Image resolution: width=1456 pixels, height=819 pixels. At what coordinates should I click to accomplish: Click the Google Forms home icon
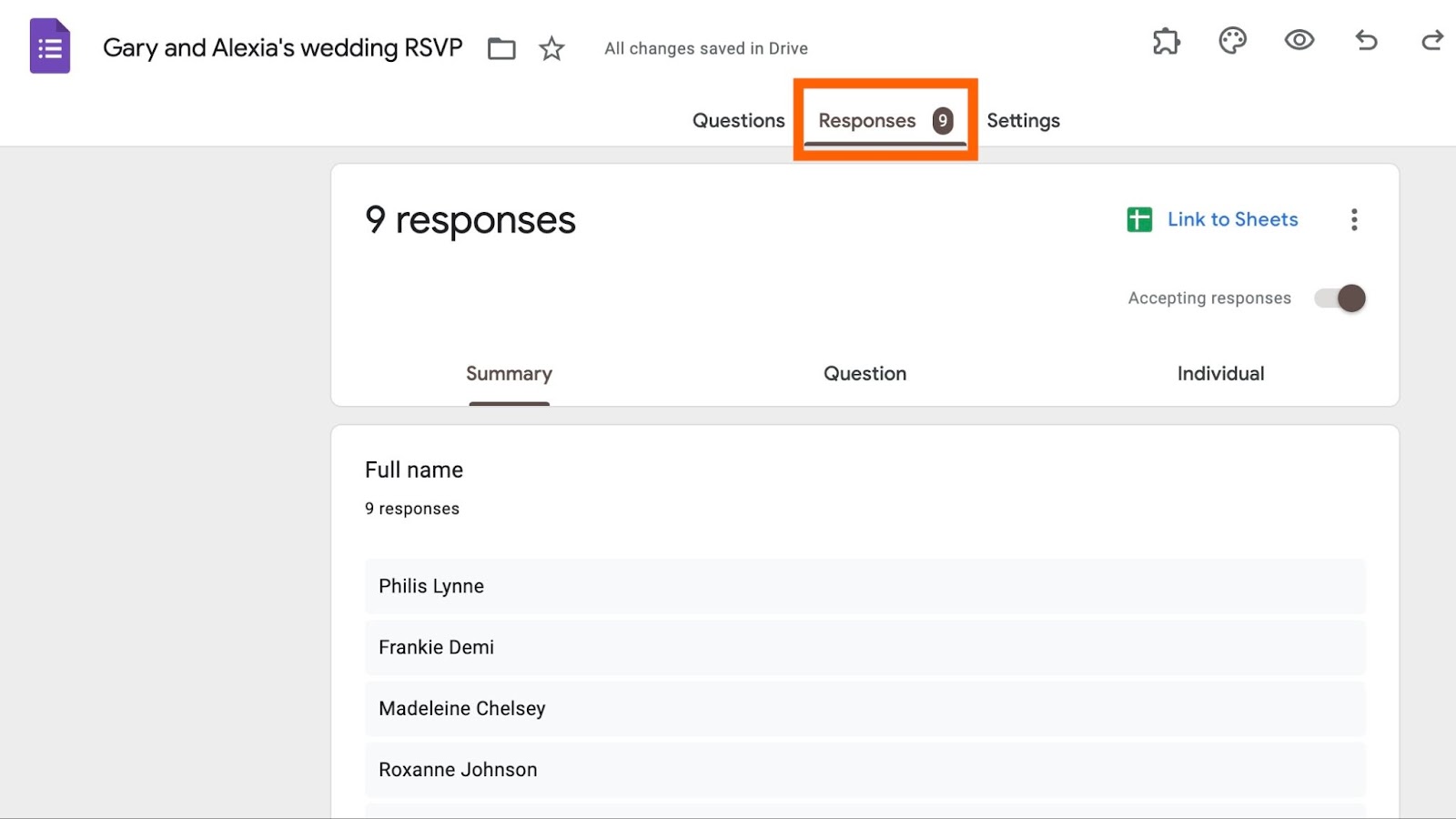click(50, 46)
